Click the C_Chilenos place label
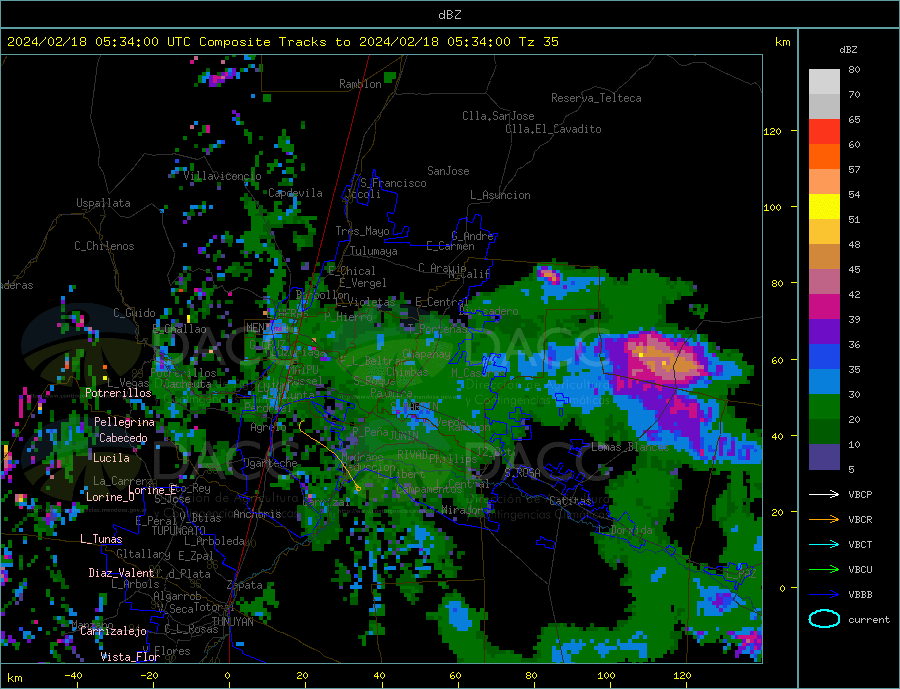This screenshot has width=900, height=689. [104, 246]
